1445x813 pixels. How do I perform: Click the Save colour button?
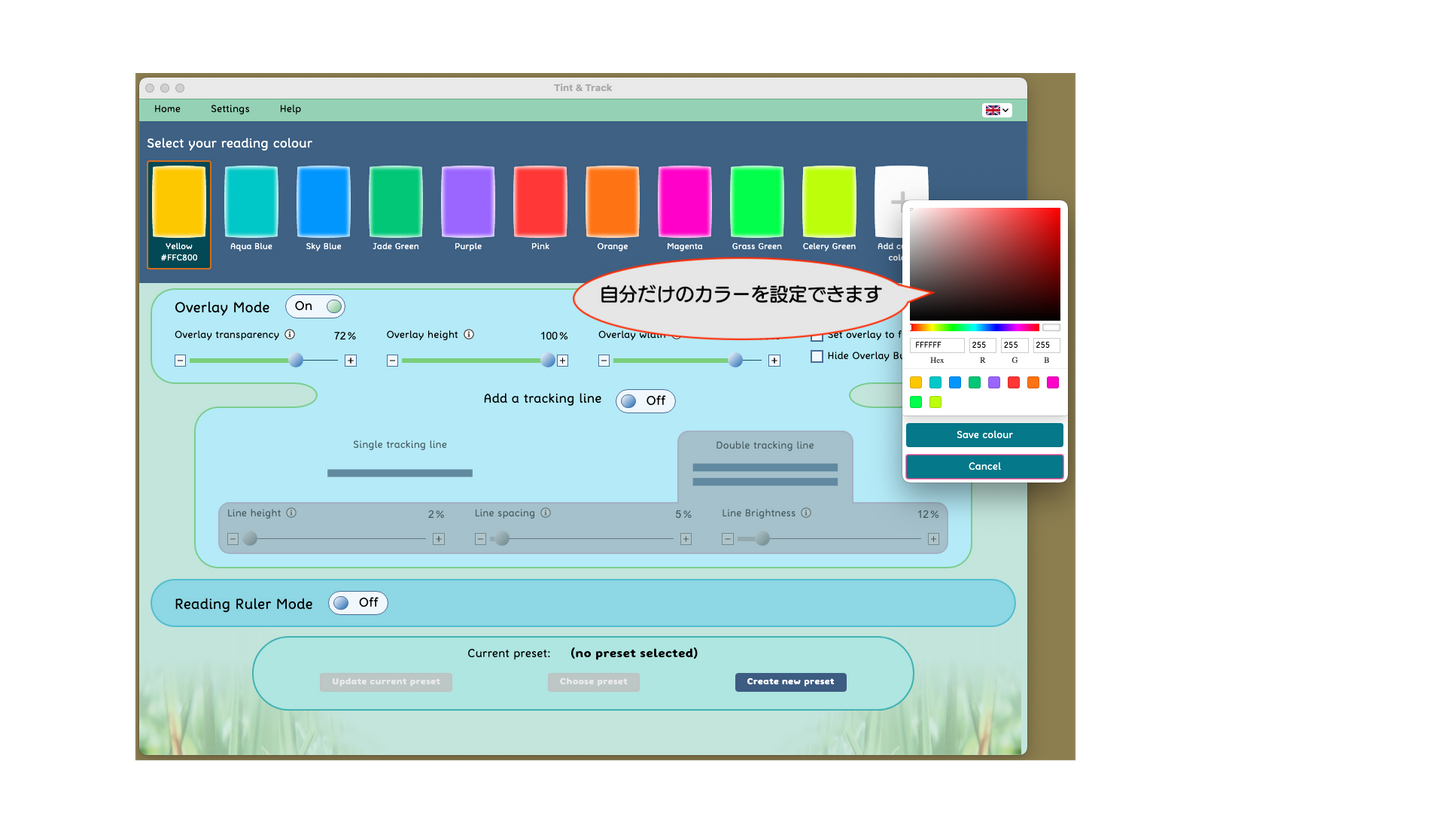(984, 435)
